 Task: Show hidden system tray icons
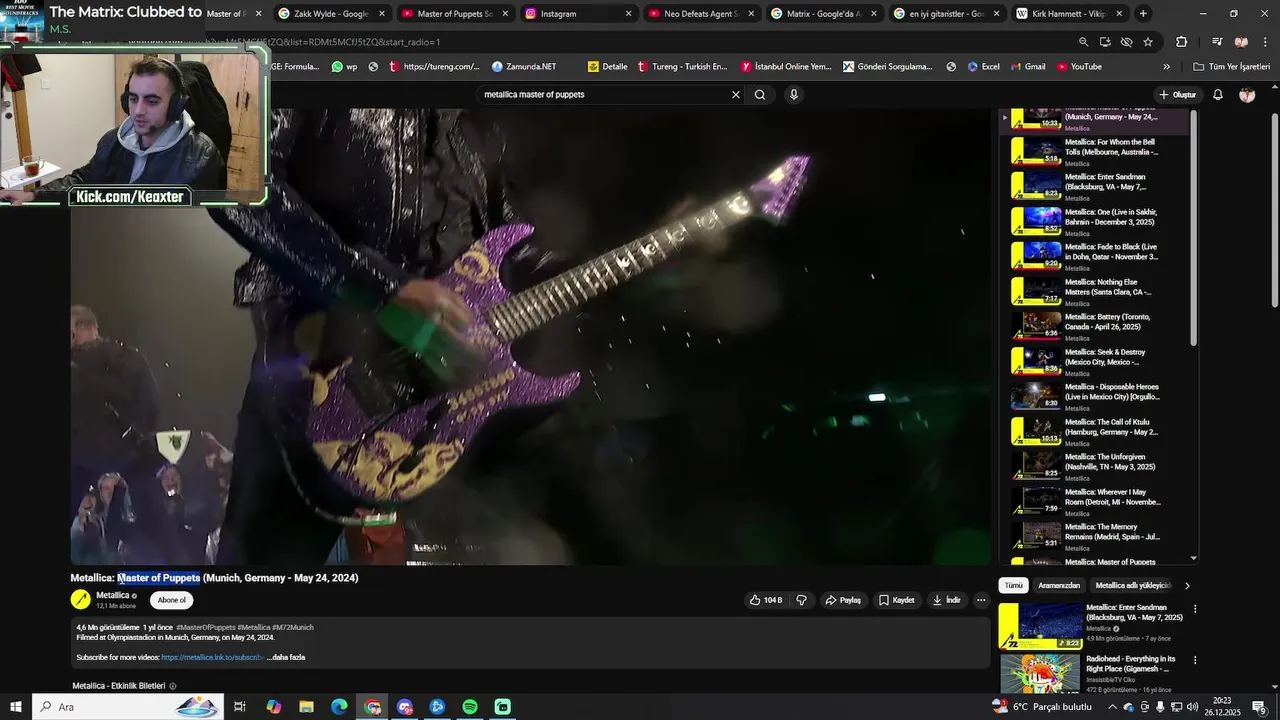pyautogui.click(x=1112, y=707)
